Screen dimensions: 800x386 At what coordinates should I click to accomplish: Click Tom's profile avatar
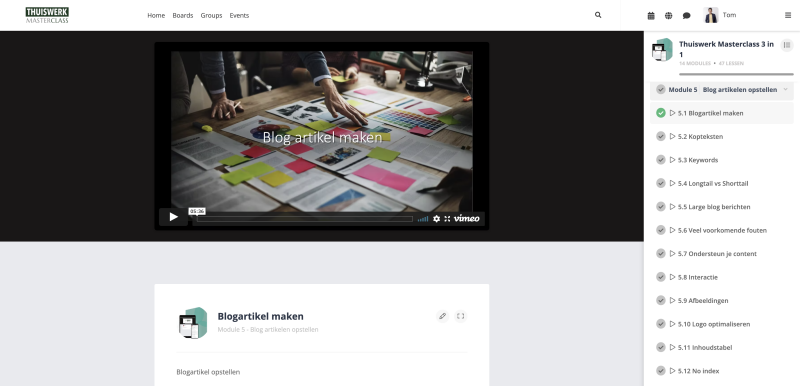click(711, 15)
